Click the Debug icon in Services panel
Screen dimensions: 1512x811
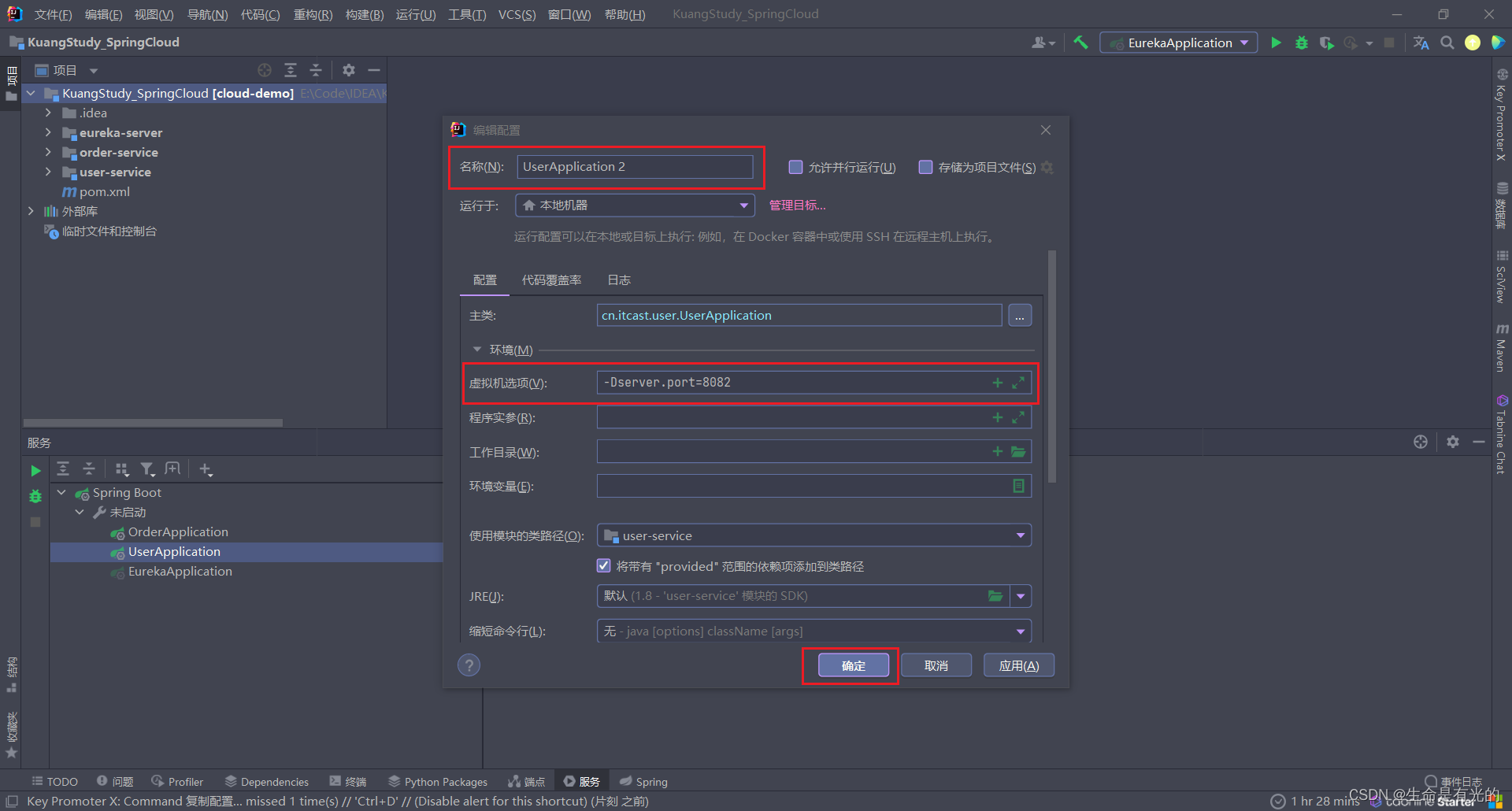tap(35, 496)
